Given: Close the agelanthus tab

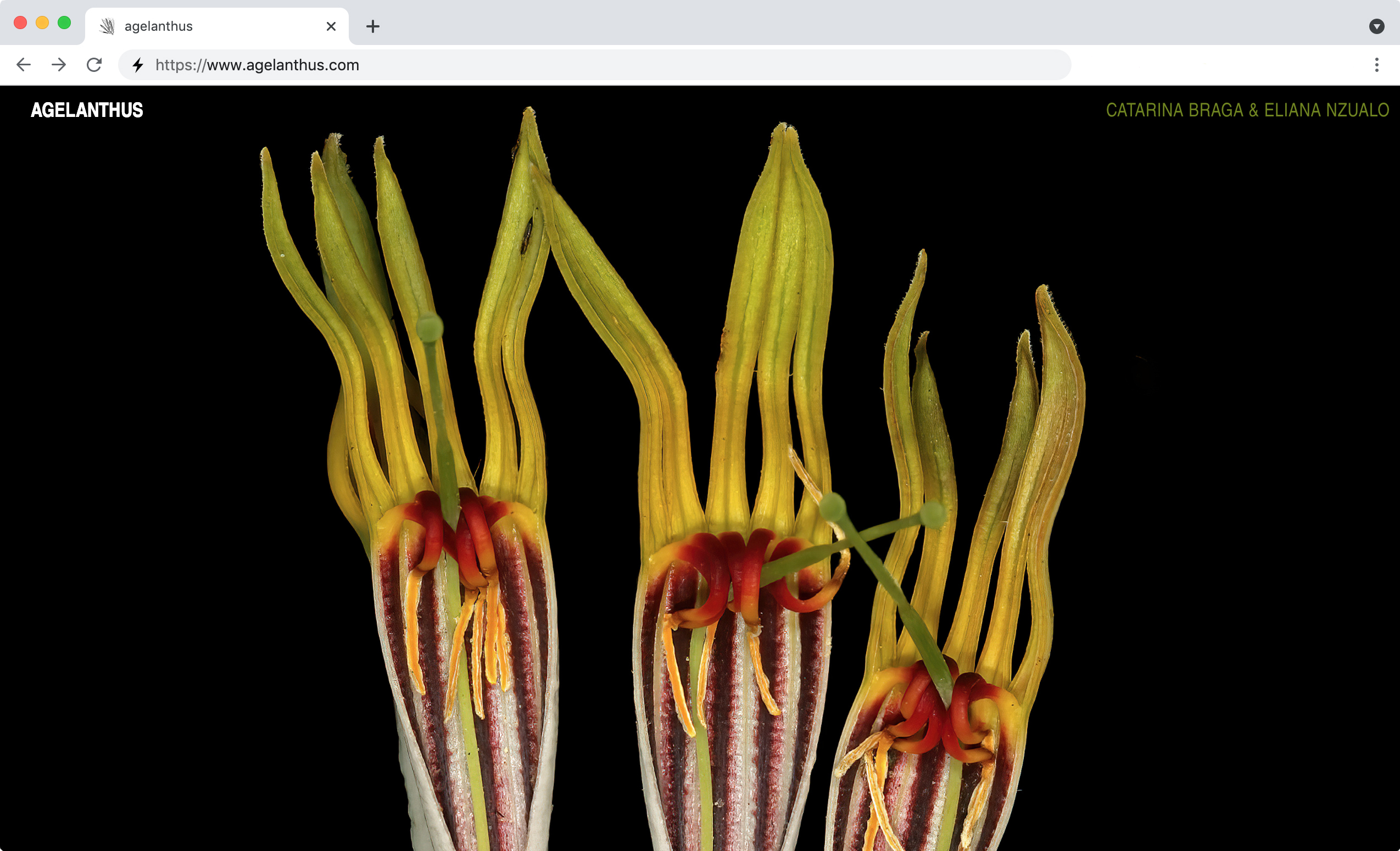Looking at the screenshot, I should (x=331, y=26).
